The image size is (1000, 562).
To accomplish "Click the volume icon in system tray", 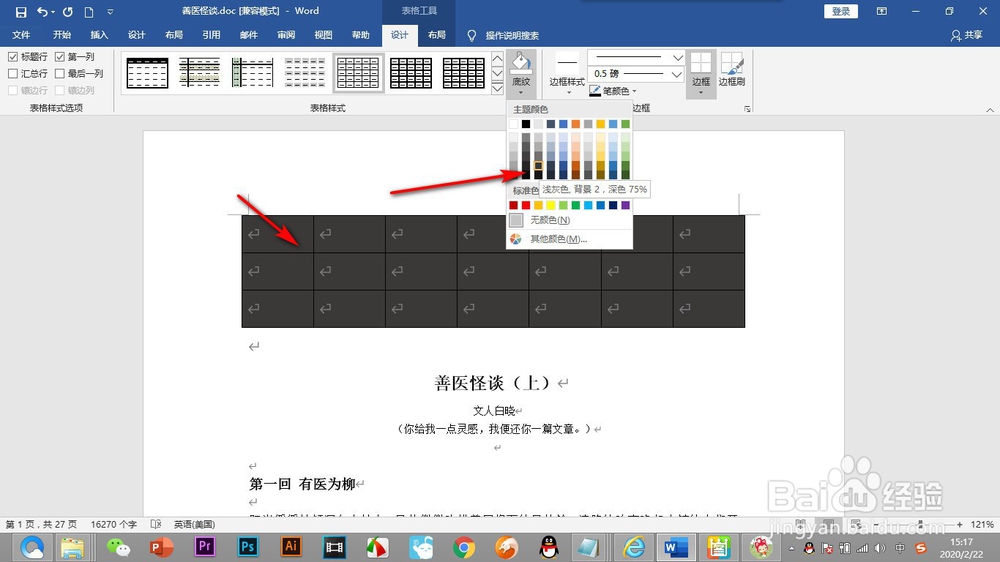I will (880, 548).
